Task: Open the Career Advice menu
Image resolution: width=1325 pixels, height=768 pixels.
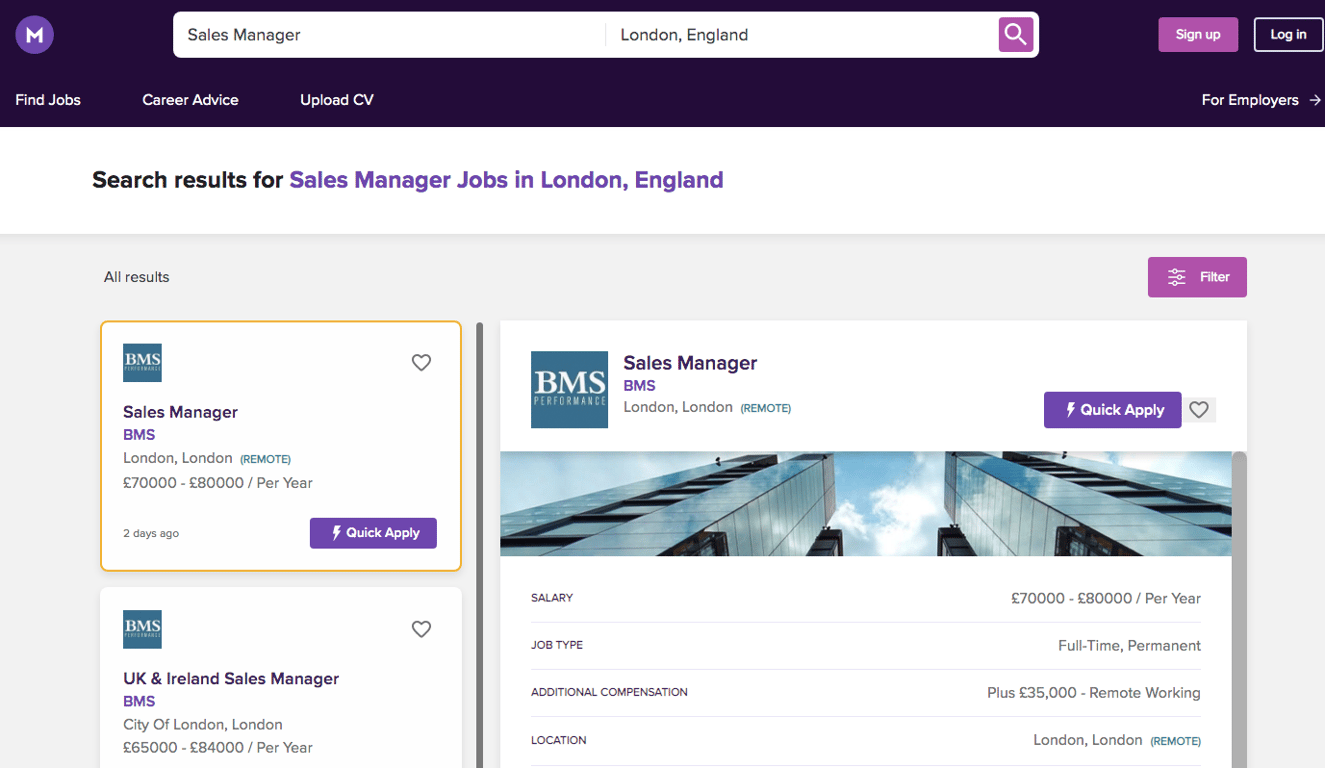Action: click(190, 100)
